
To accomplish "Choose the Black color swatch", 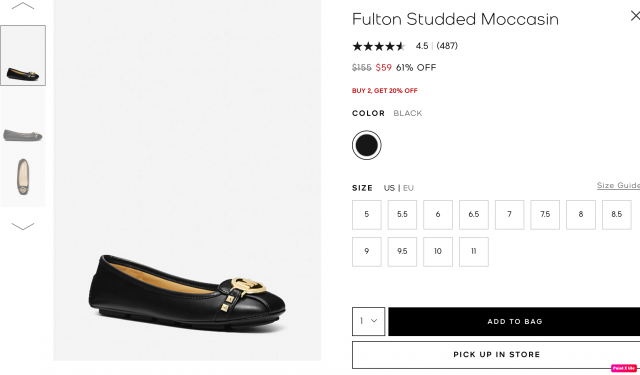I will (367, 145).
